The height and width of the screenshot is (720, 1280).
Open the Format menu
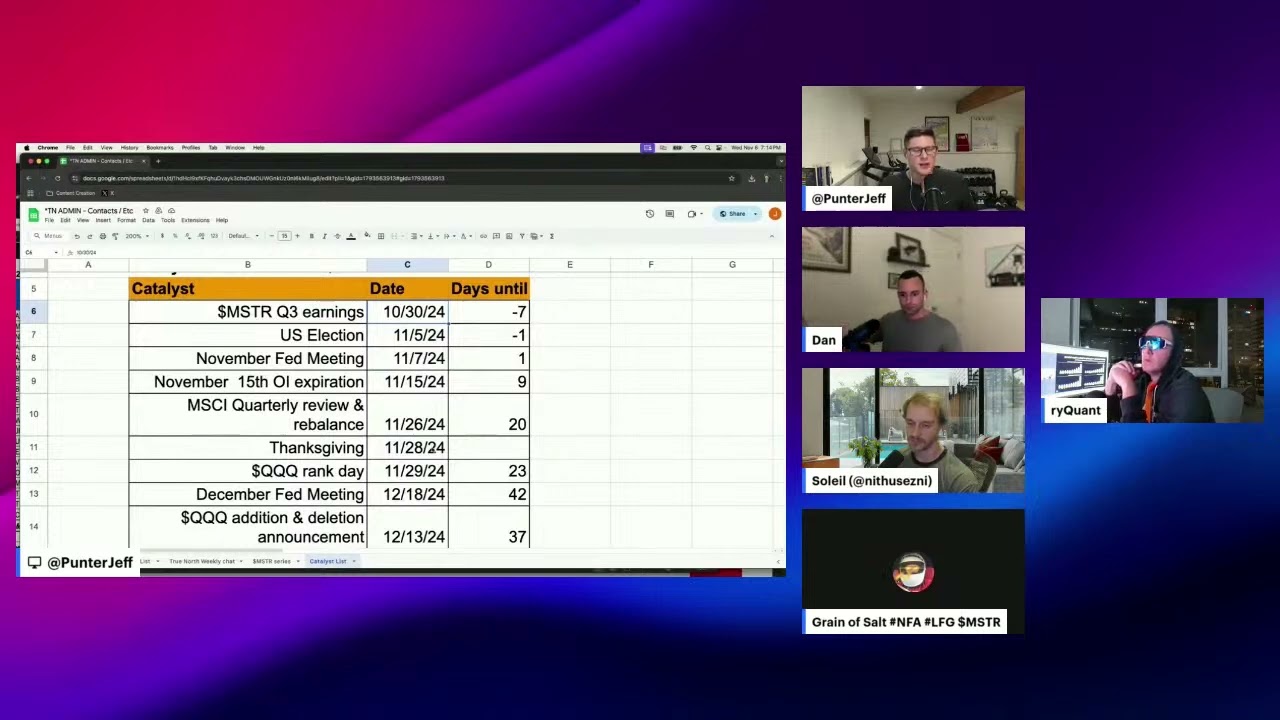[x=126, y=220]
